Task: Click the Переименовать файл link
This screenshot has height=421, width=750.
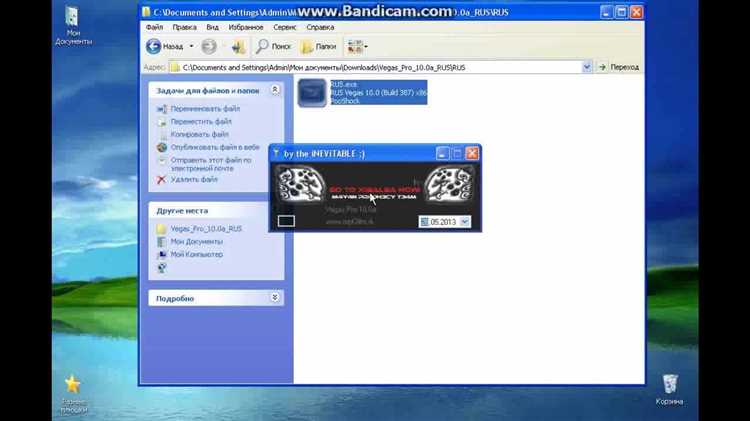Action: tap(205, 108)
